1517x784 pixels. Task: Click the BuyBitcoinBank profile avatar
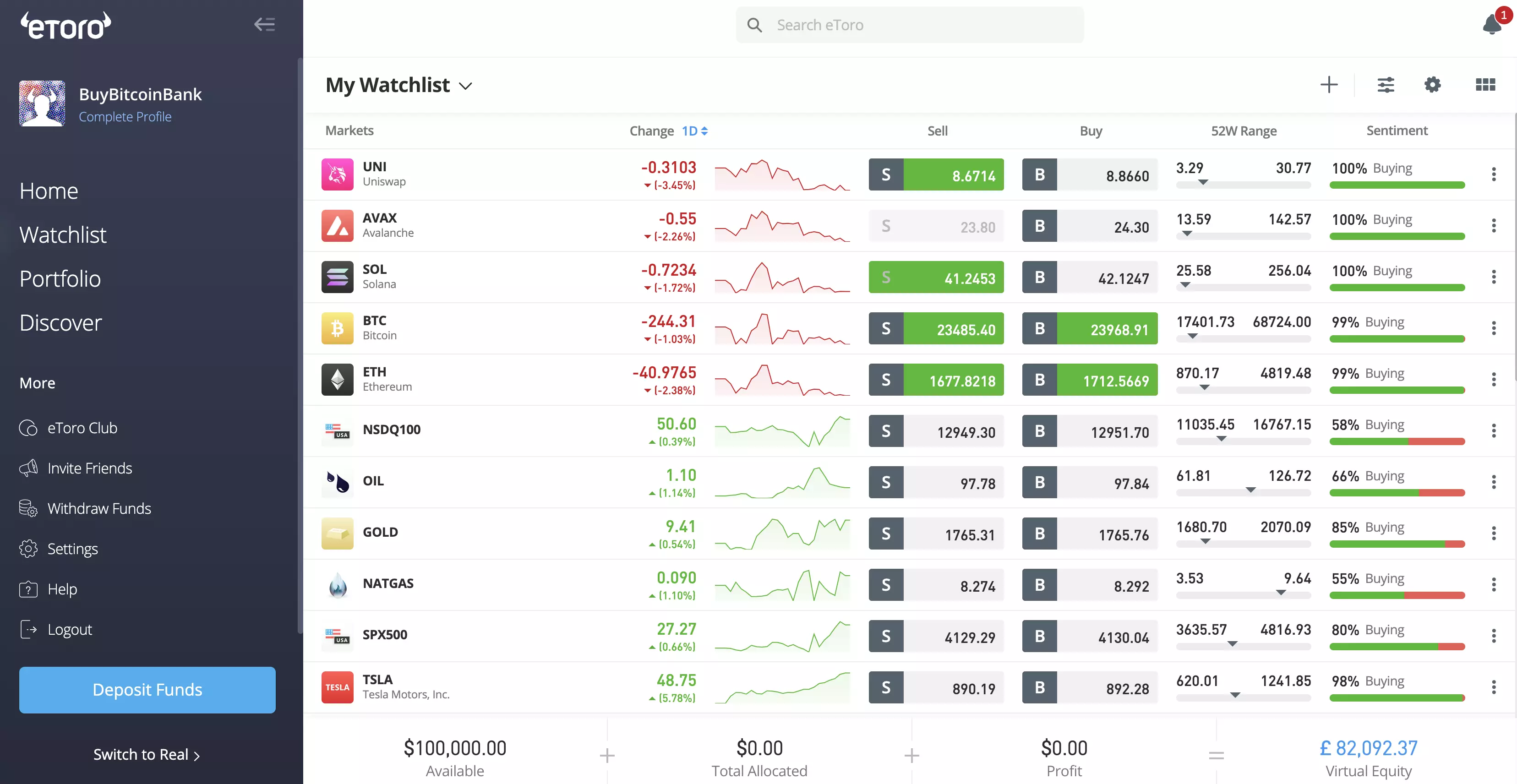tap(42, 103)
